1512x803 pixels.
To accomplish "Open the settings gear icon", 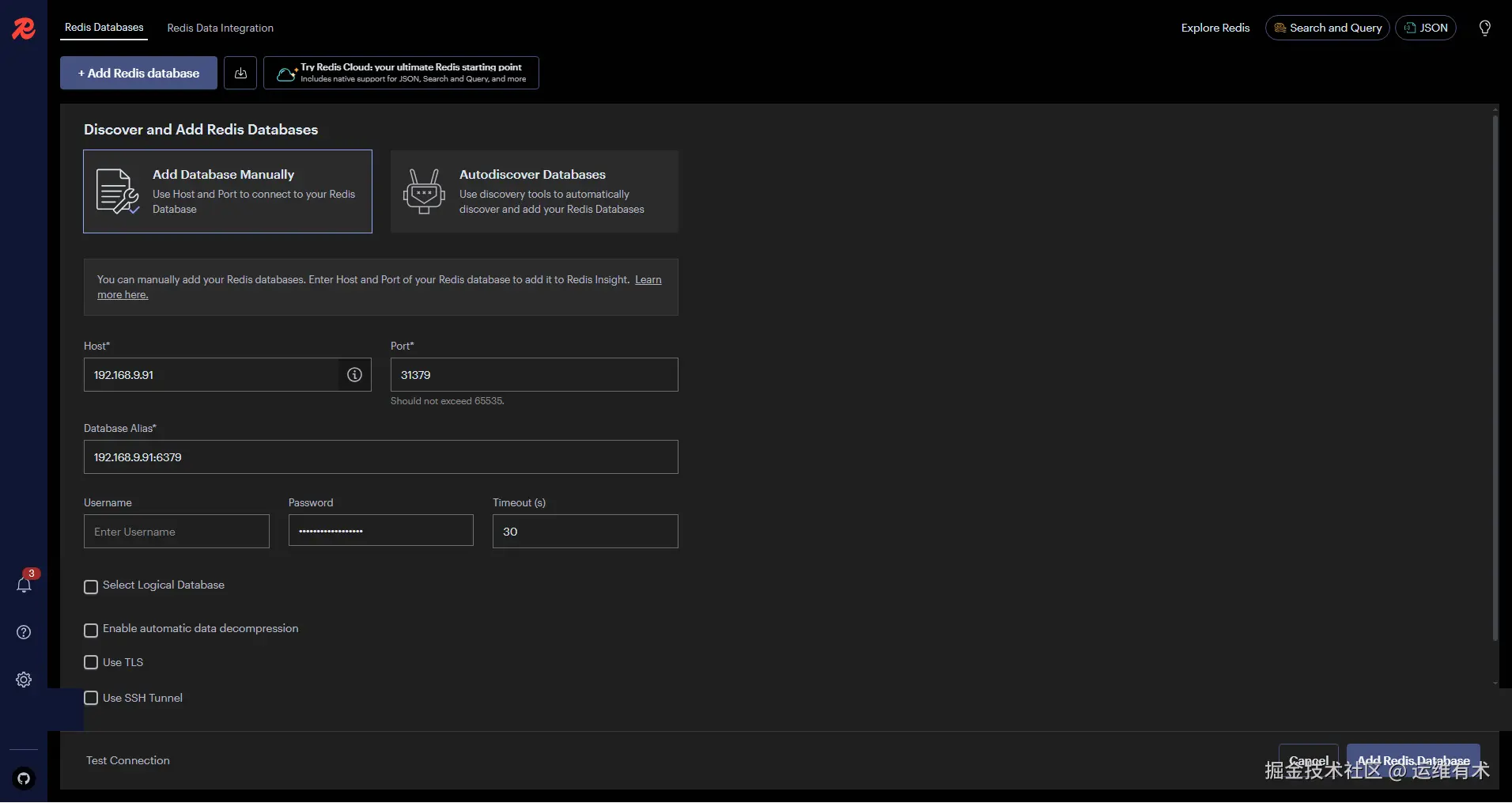I will coord(24,680).
